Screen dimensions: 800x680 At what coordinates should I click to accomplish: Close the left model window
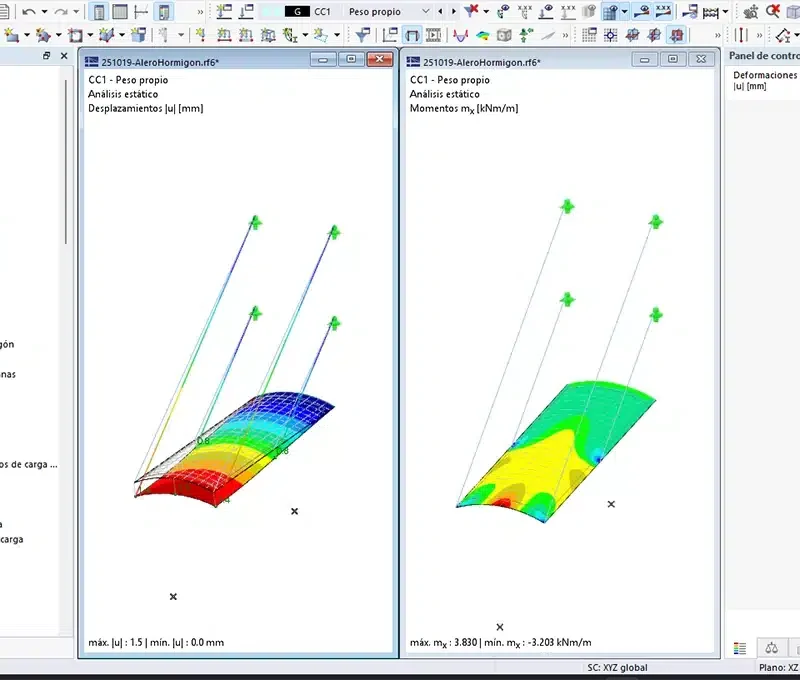[x=380, y=59]
